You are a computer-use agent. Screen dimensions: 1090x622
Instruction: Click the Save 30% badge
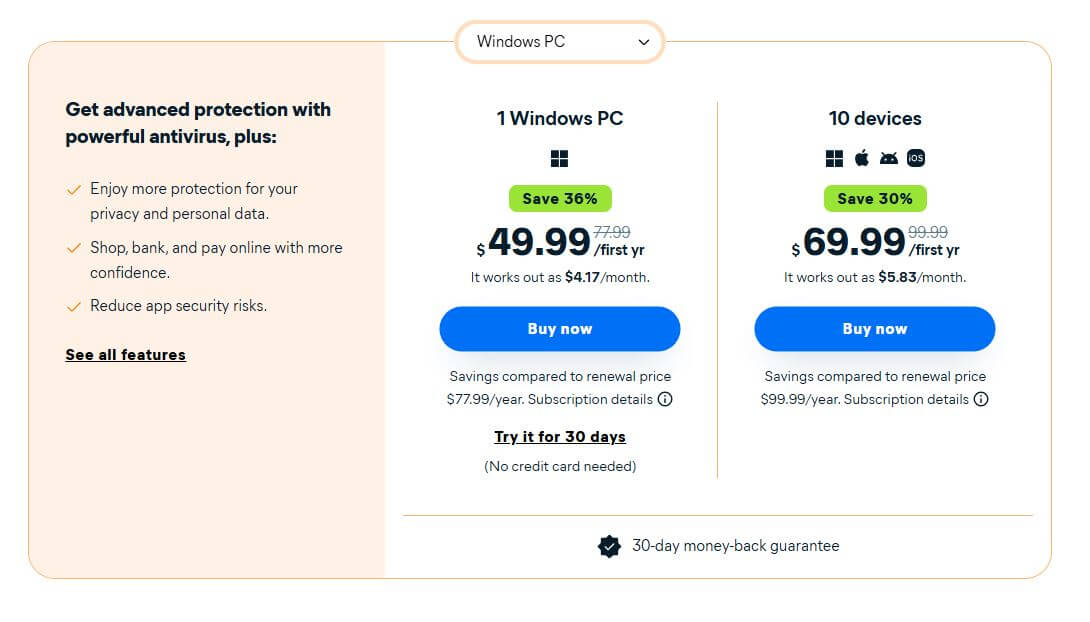tap(875, 198)
